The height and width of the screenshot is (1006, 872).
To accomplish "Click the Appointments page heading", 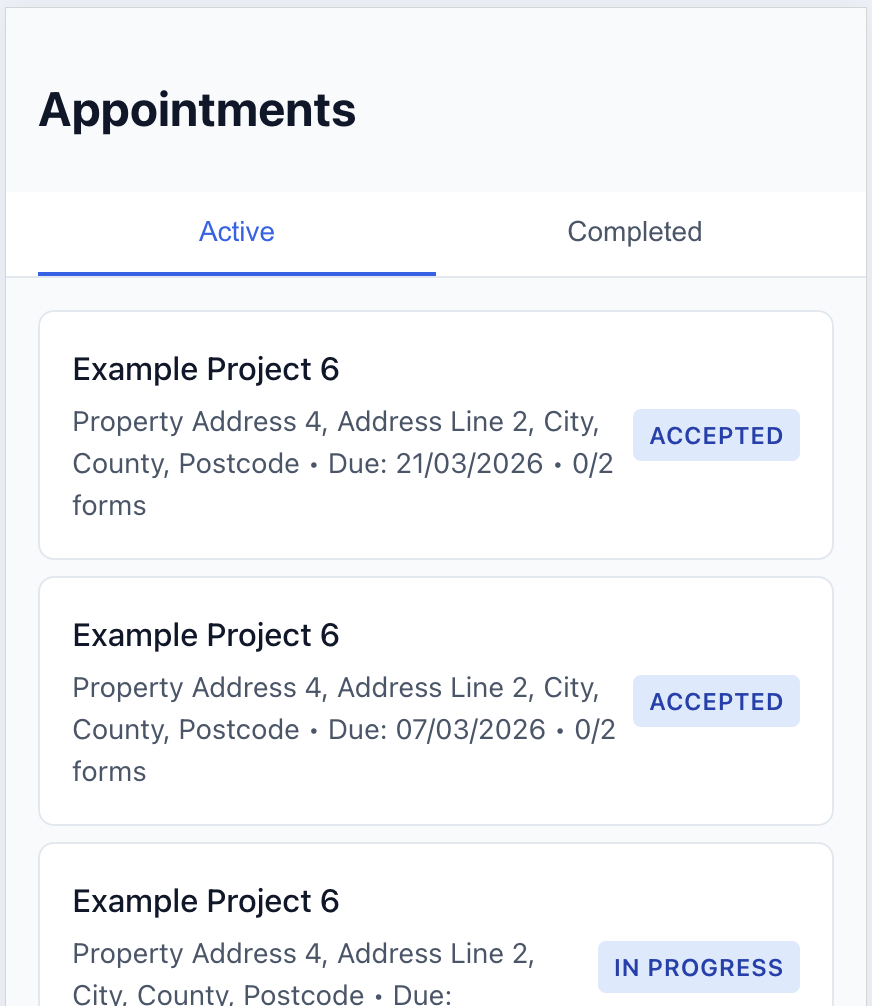I will (197, 110).
